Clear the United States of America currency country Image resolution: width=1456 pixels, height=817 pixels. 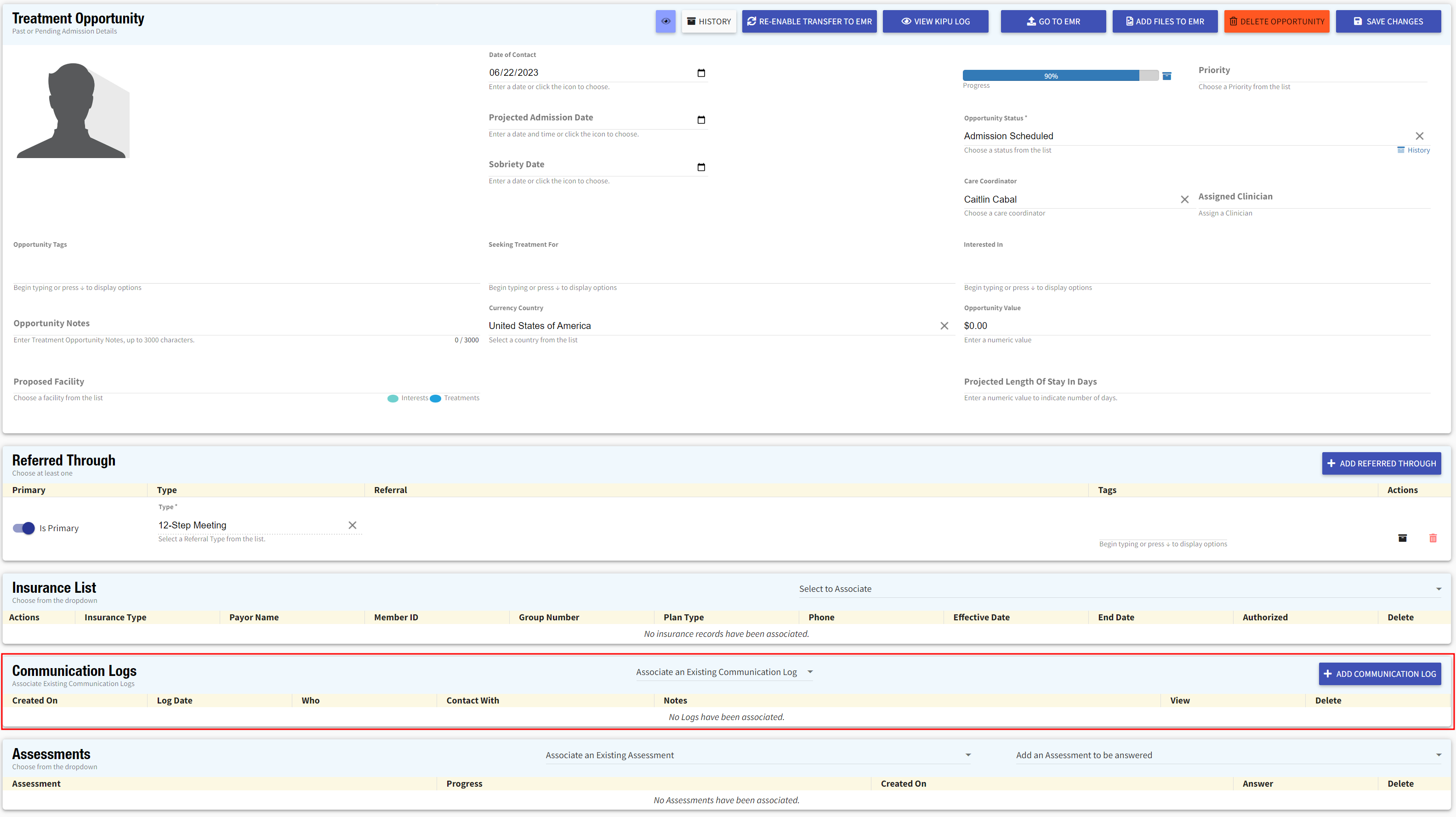tap(944, 326)
